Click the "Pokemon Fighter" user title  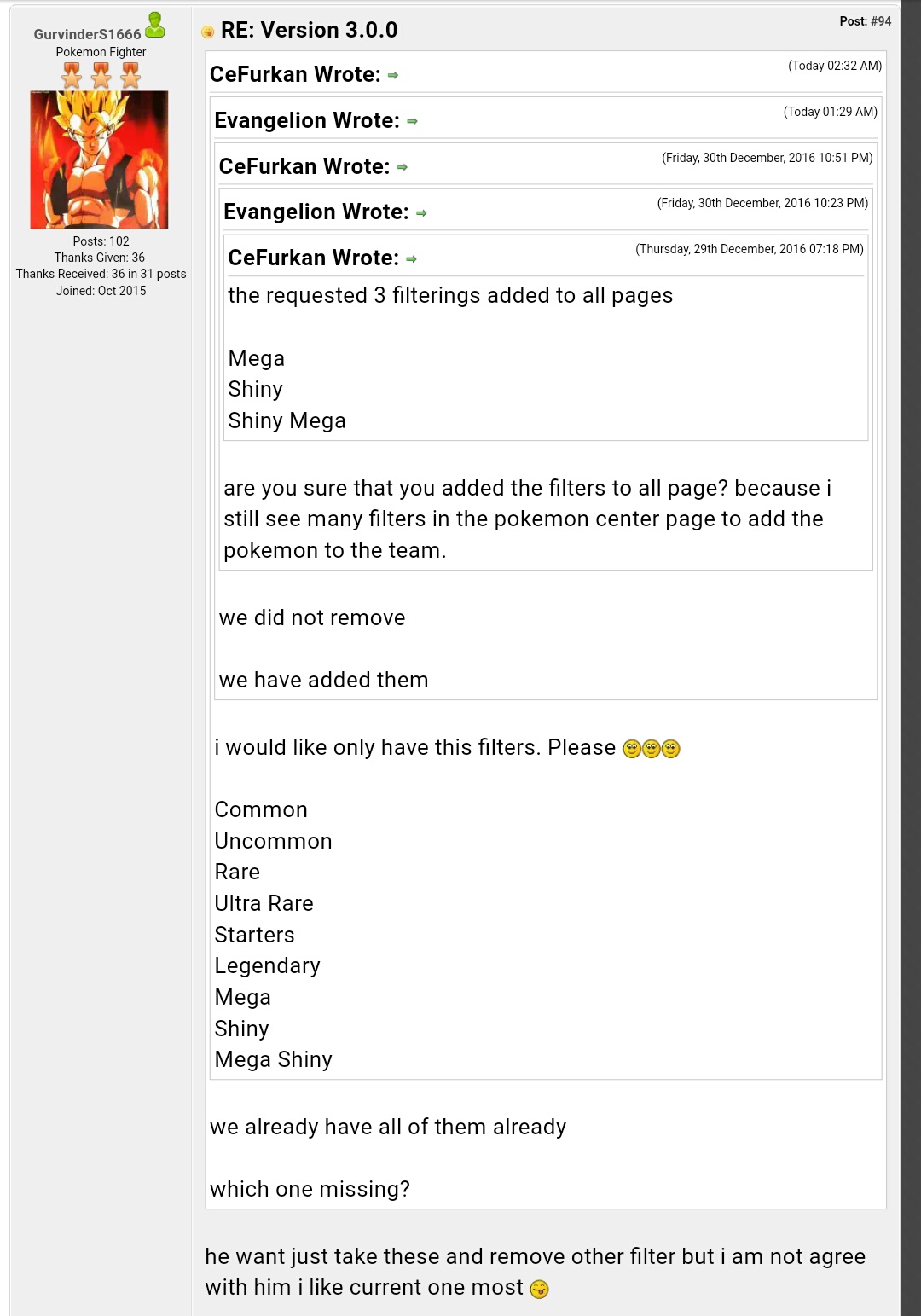click(x=101, y=52)
